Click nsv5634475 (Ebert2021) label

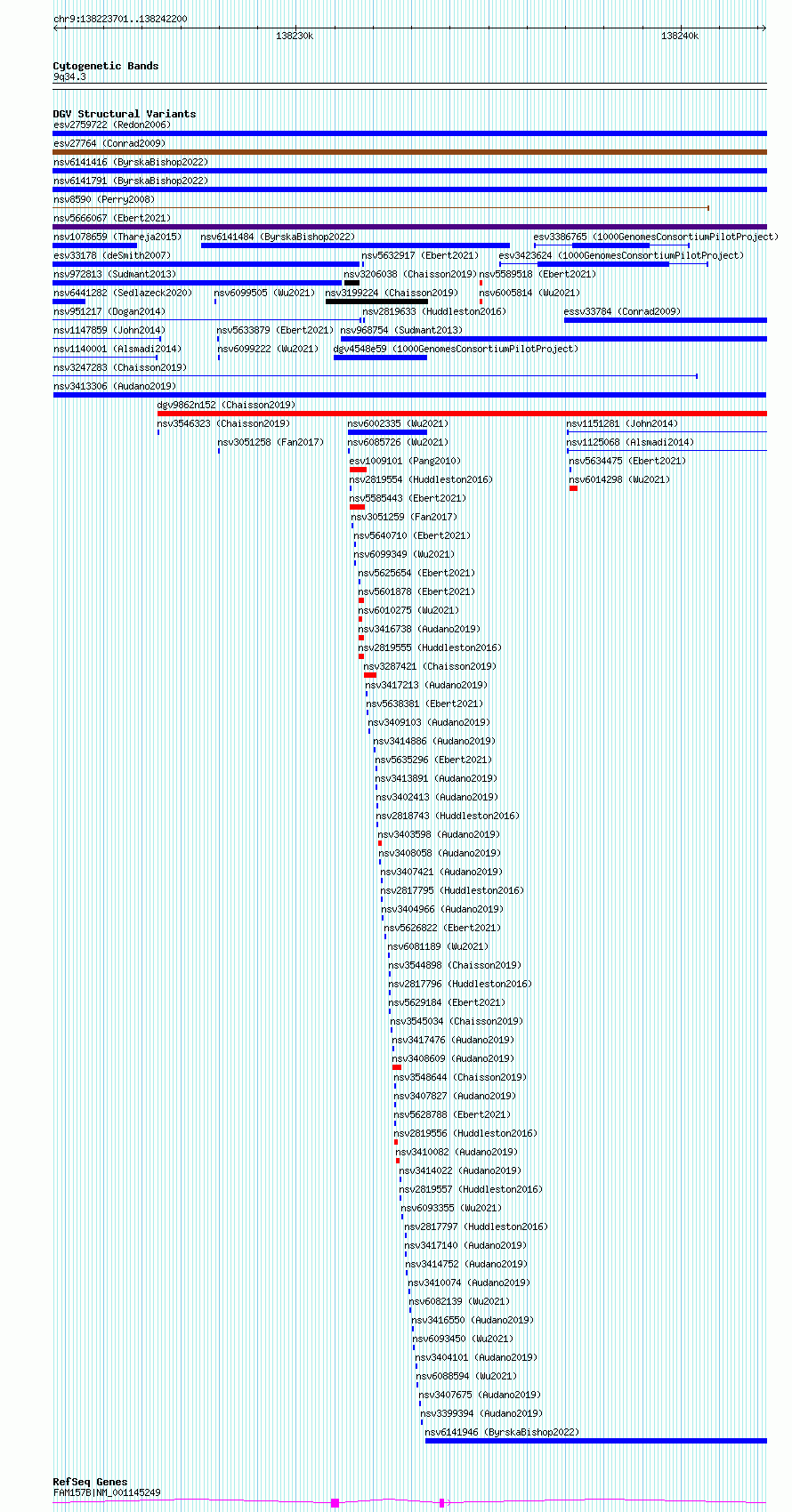click(627, 461)
